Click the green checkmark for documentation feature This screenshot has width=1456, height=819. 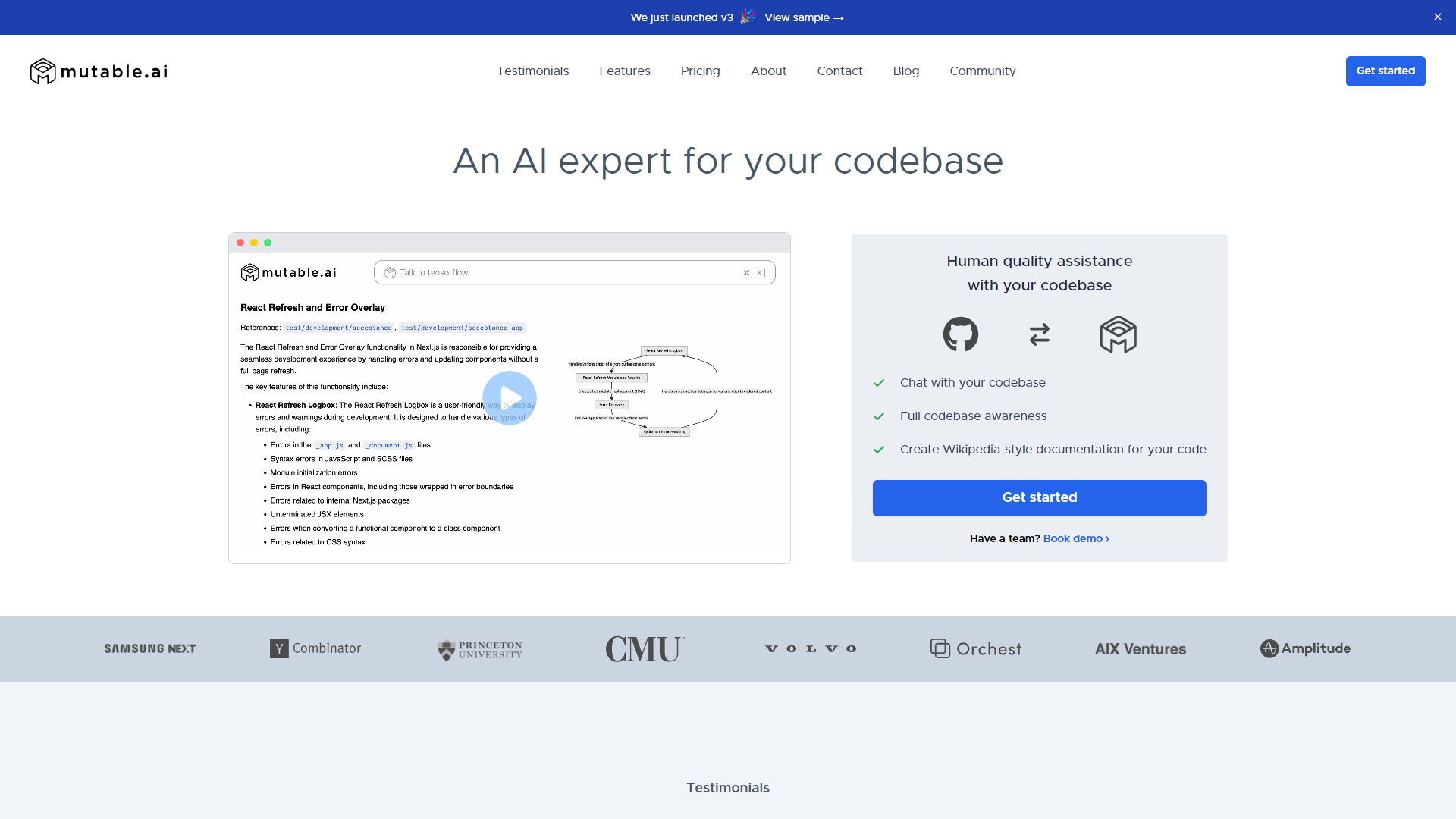[879, 449]
